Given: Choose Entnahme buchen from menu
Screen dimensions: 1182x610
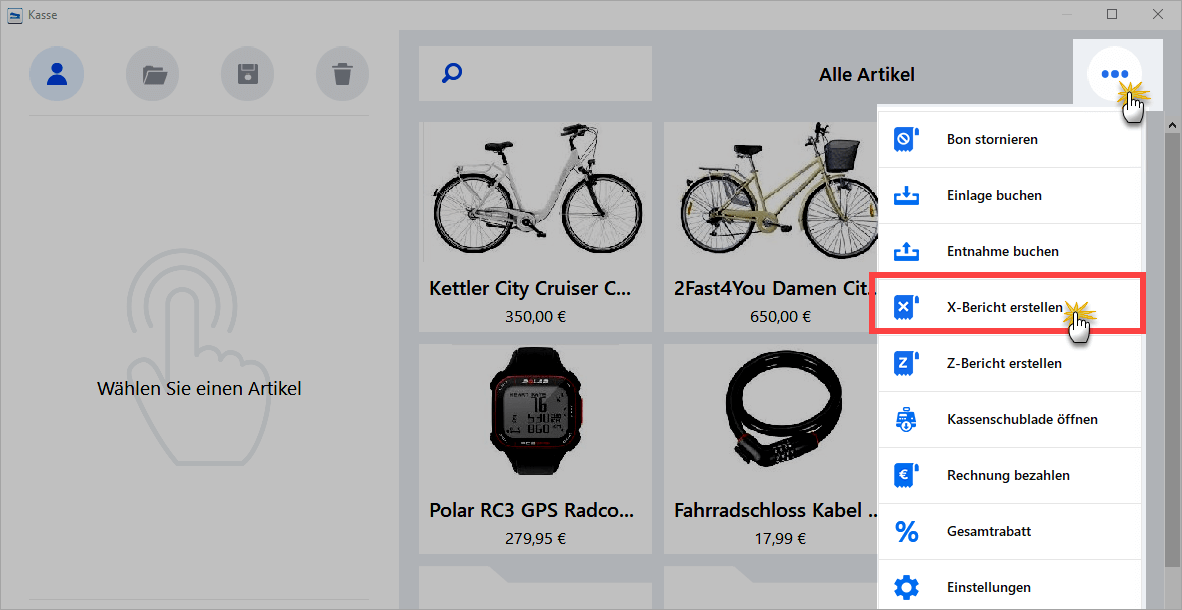Looking at the screenshot, I should coord(1009,251).
